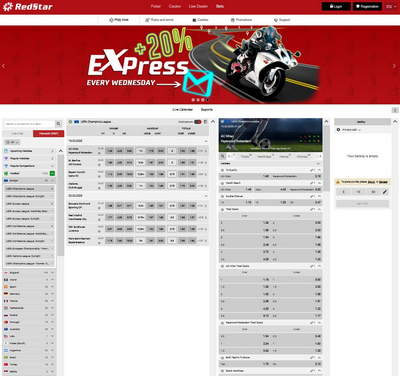This screenshot has height=376, width=400.
Task: Click the match panel vertical scrollbar
Action: [x=327, y=158]
